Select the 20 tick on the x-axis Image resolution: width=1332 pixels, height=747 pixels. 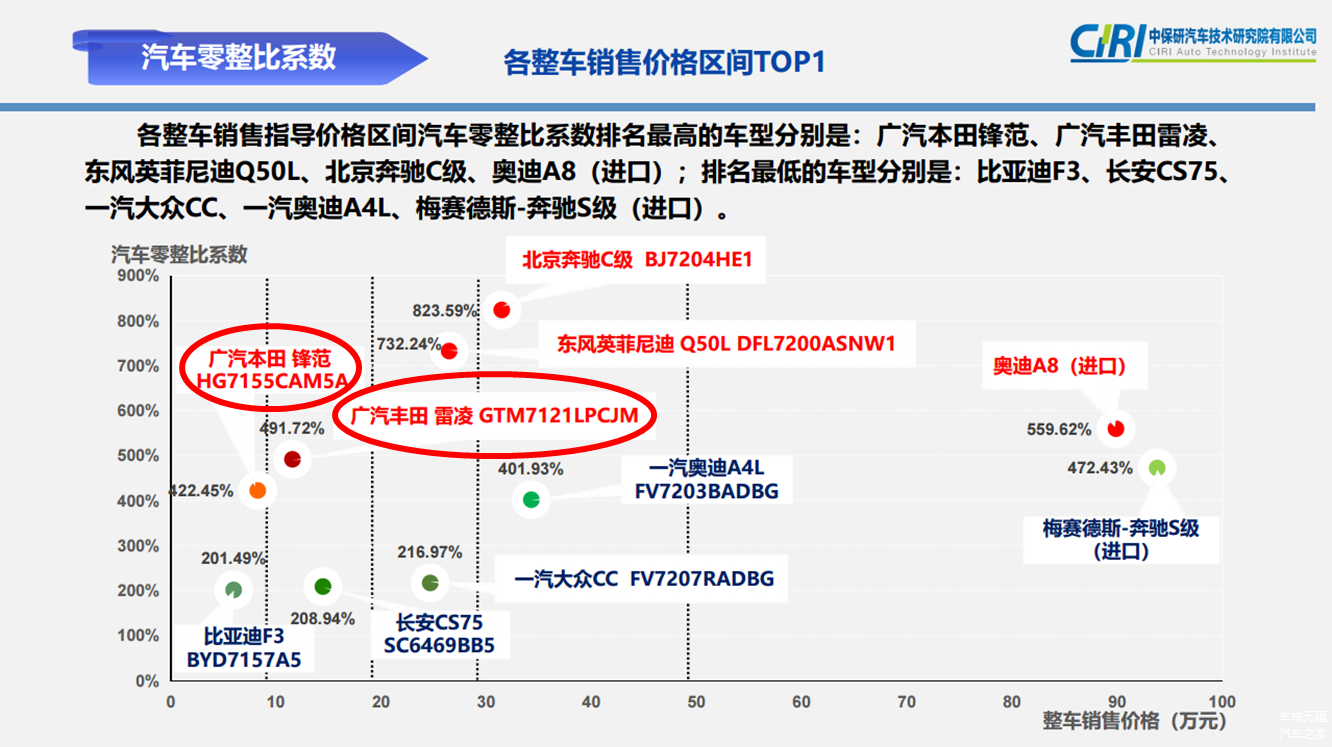coord(381,702)
